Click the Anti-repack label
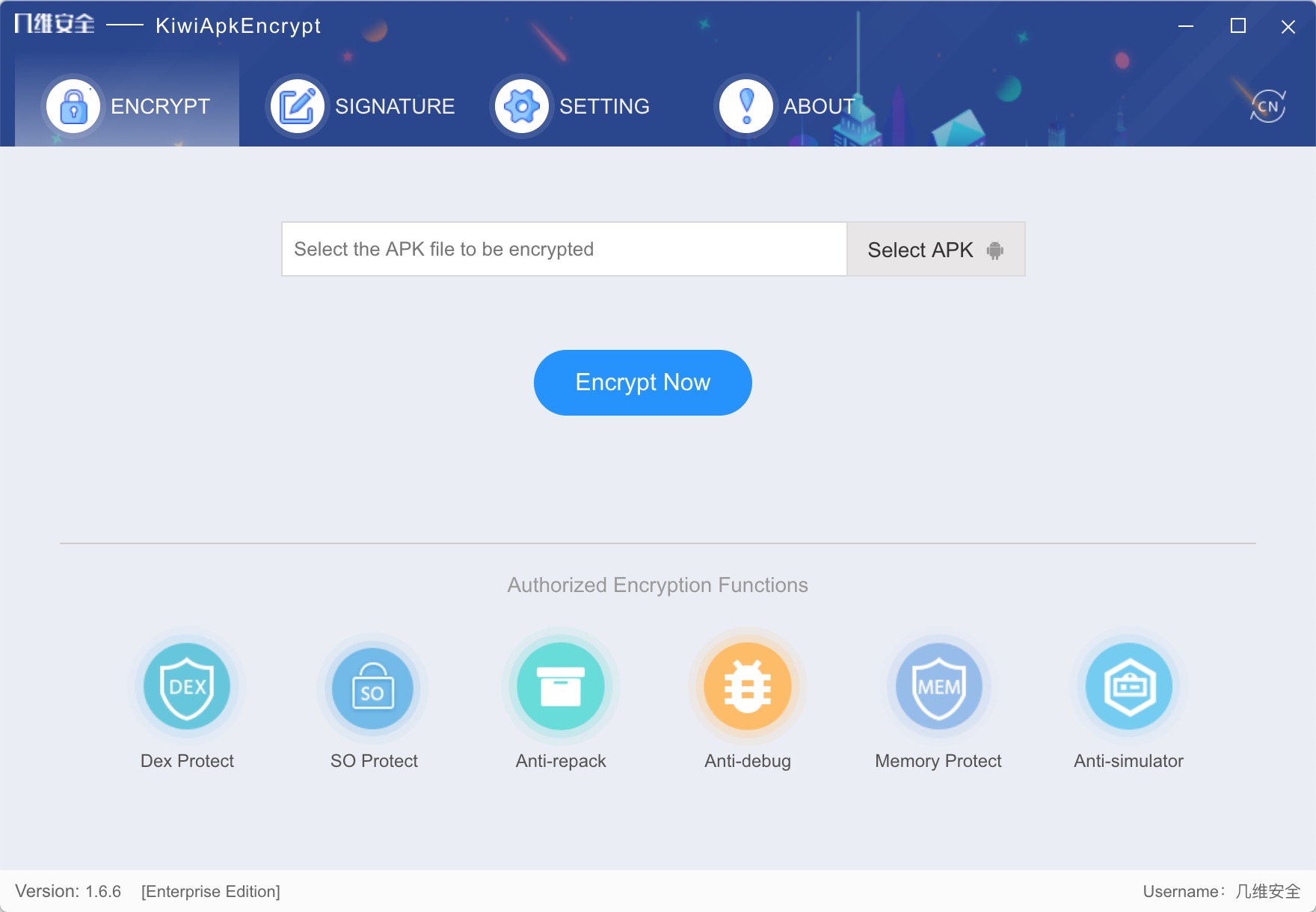Viewport: 1316px width, 912px height. click(561, 761)
